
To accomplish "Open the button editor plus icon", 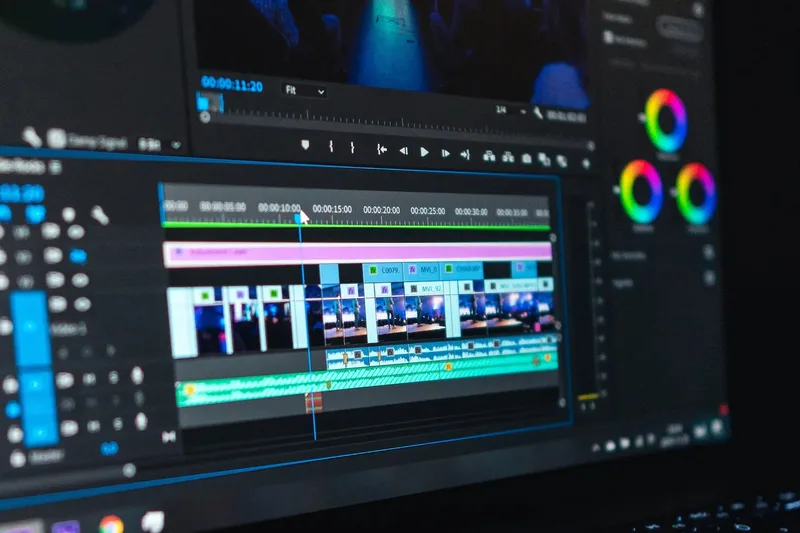I will [586, 164].
